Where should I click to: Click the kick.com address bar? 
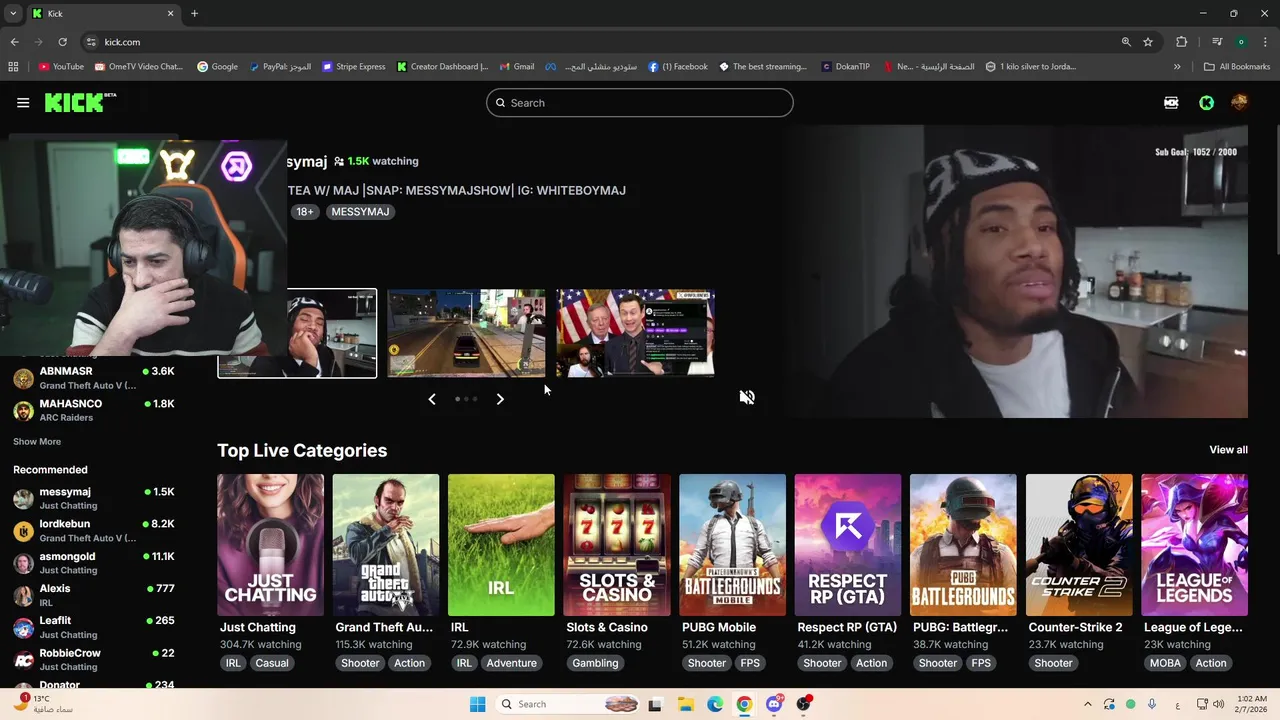tap(600, 42)
